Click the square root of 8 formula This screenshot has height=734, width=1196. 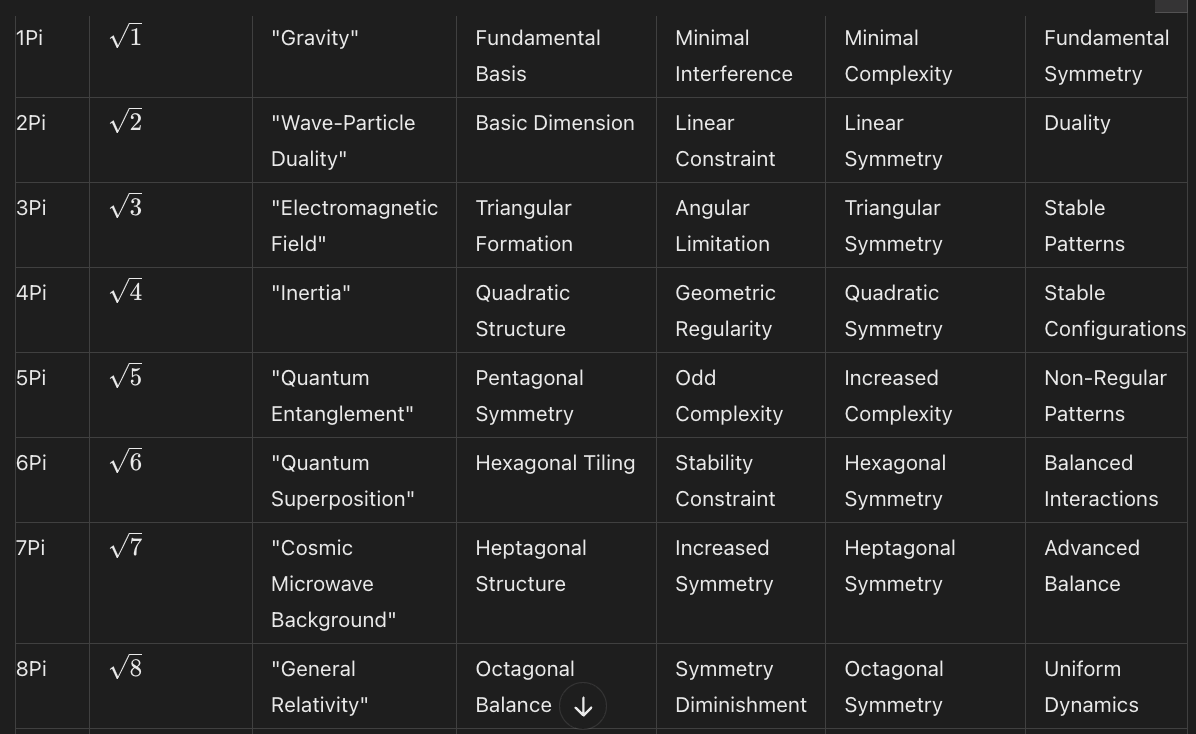(x=126, y=668)
